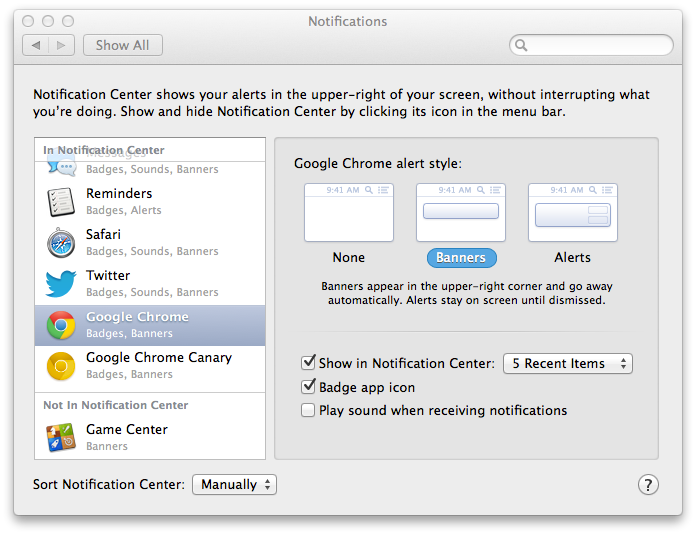The image size is (696, 535).
Task: Click the Game Center icon
Action: point(61,437)
